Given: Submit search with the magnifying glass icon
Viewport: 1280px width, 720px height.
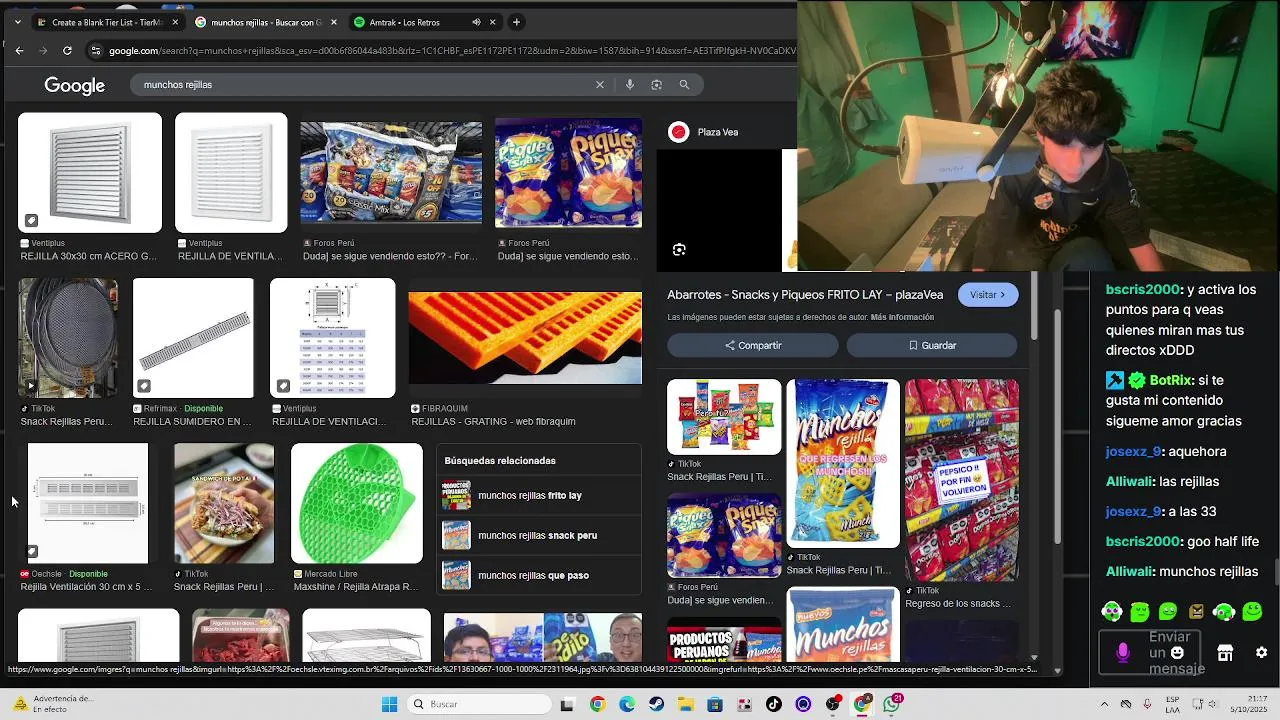Looking at the screenshot, I should point(684,85).
